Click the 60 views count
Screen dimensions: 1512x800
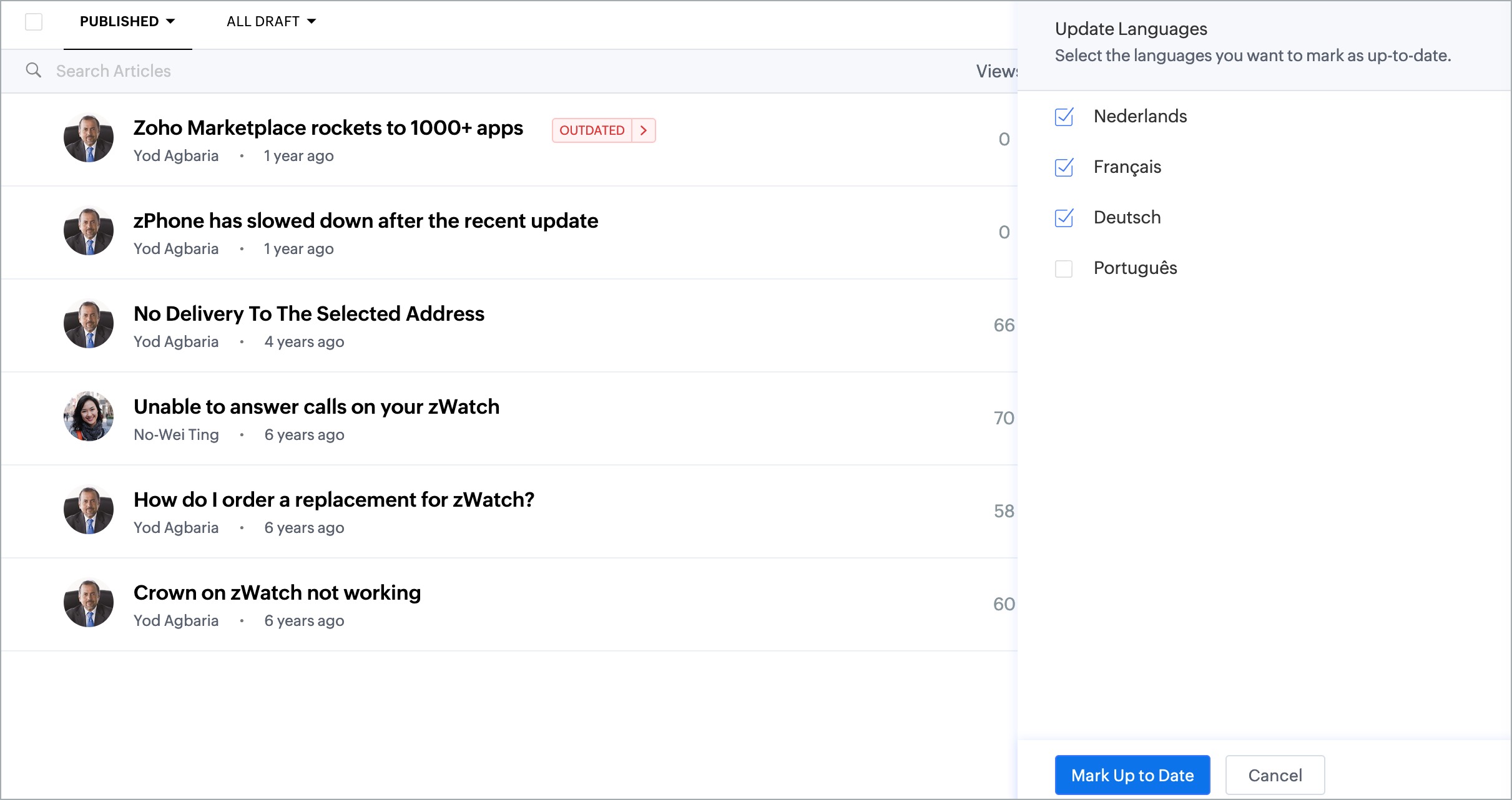point(1004,604)
